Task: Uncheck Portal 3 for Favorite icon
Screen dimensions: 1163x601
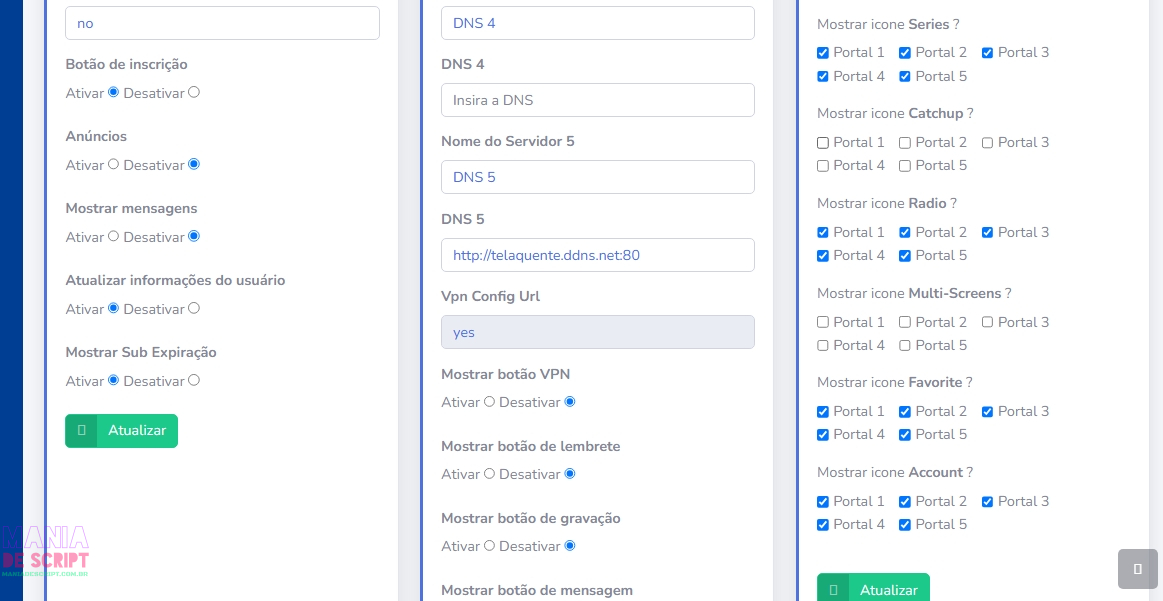Action: click(x=987, y=412)
